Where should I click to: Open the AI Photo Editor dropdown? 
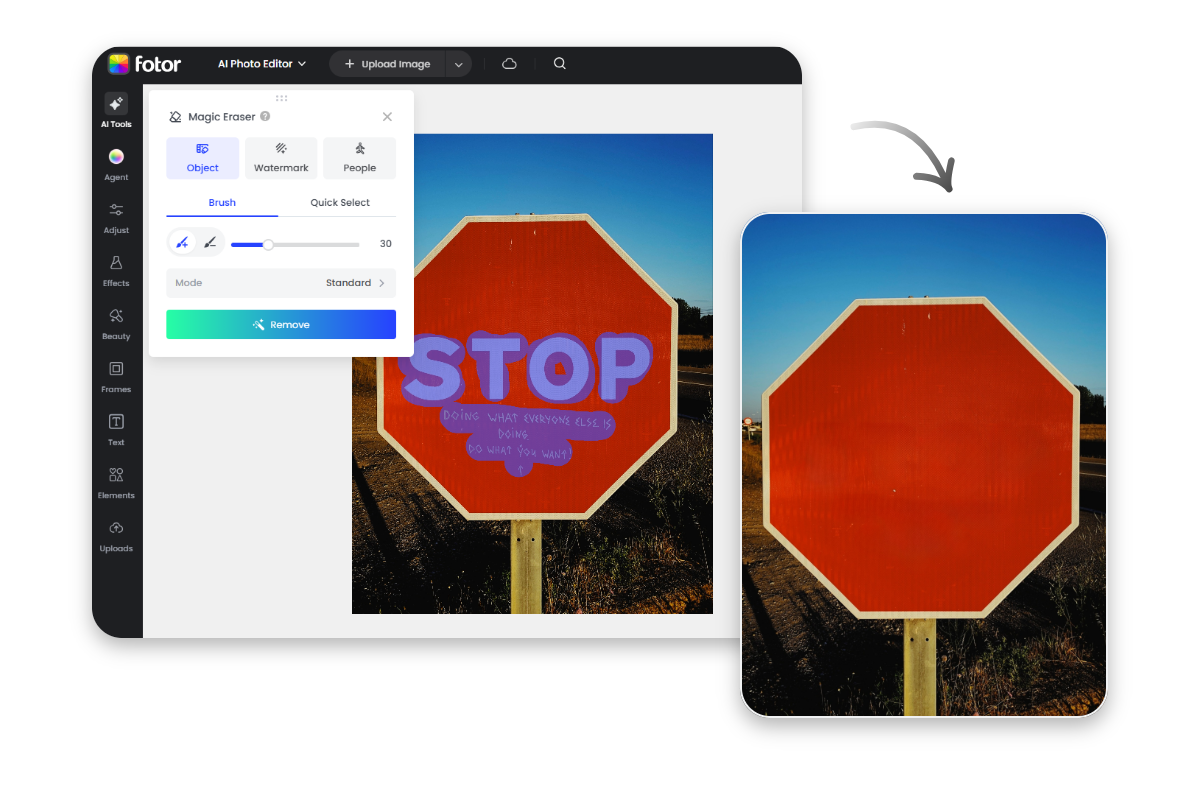click(261, 63)
